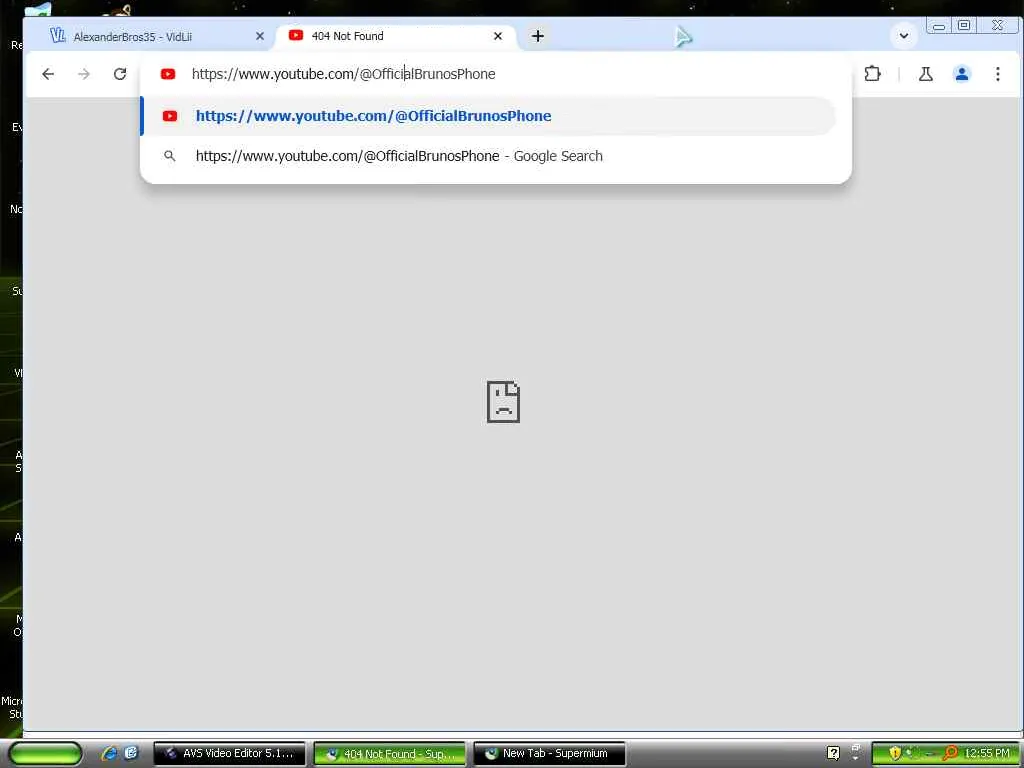Open a new tab with the plus button
Viewport: 1024px width, 768px height.
(x=537, y=37)
